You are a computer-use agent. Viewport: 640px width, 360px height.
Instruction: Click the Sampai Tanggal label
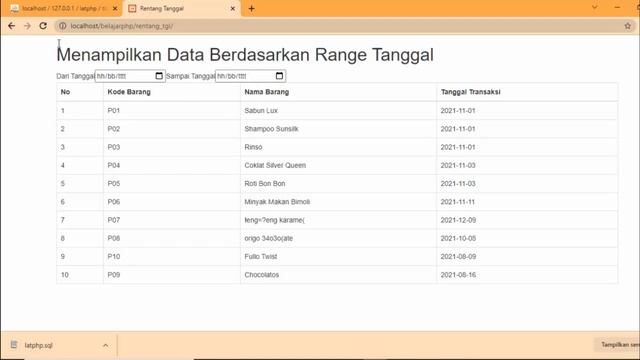pos(191,76)
